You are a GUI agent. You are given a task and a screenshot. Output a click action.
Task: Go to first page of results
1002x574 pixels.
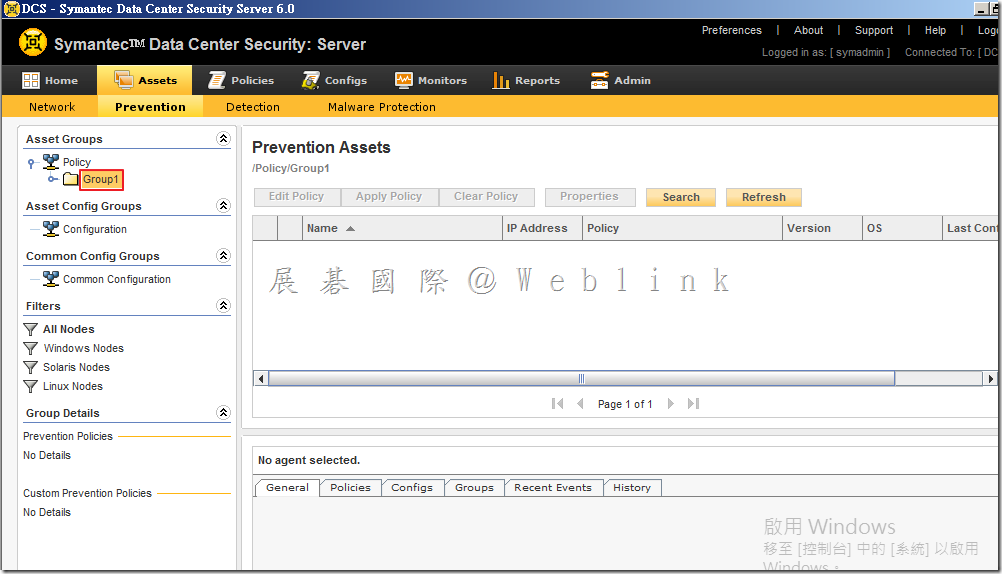(x=557, y=403)
